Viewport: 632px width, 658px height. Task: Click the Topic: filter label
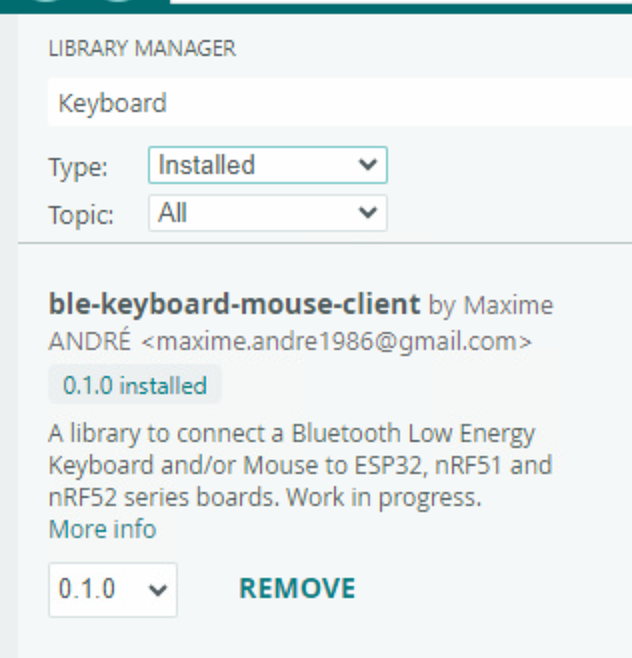[81, 215]
